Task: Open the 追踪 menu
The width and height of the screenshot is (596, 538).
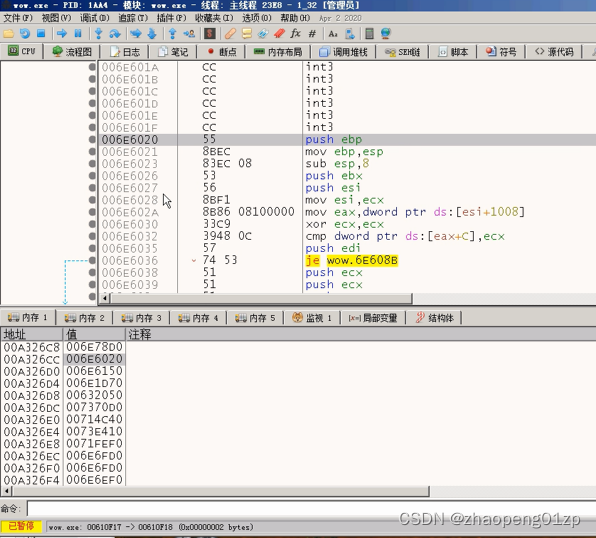Action: (x=133, y=18)
